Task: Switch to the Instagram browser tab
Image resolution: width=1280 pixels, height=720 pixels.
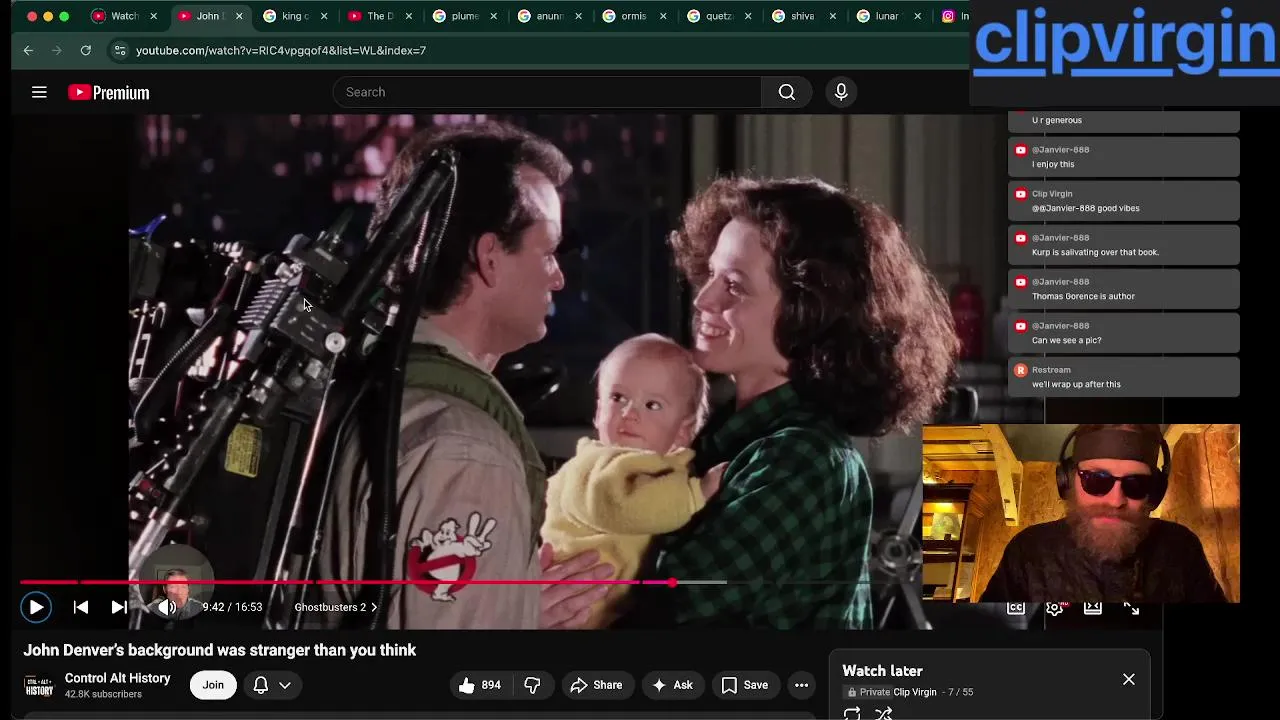Action: point(953,16)
